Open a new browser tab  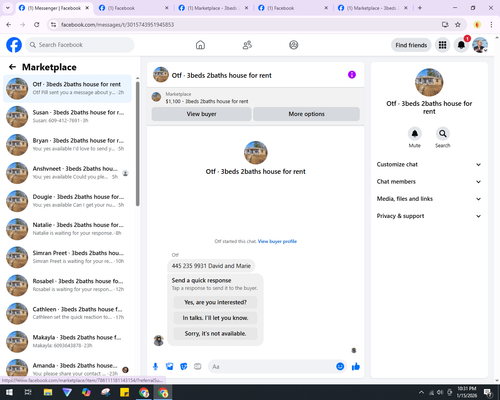coord(420,8)
